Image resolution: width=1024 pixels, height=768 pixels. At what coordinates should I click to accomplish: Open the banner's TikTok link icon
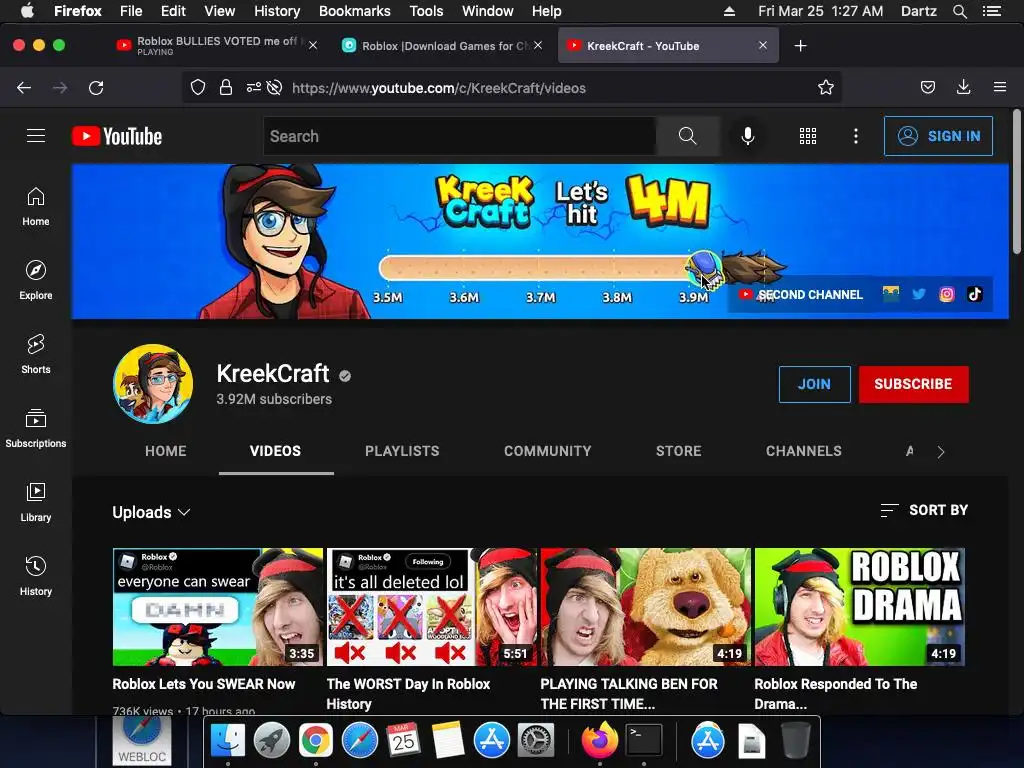[974, 294]
